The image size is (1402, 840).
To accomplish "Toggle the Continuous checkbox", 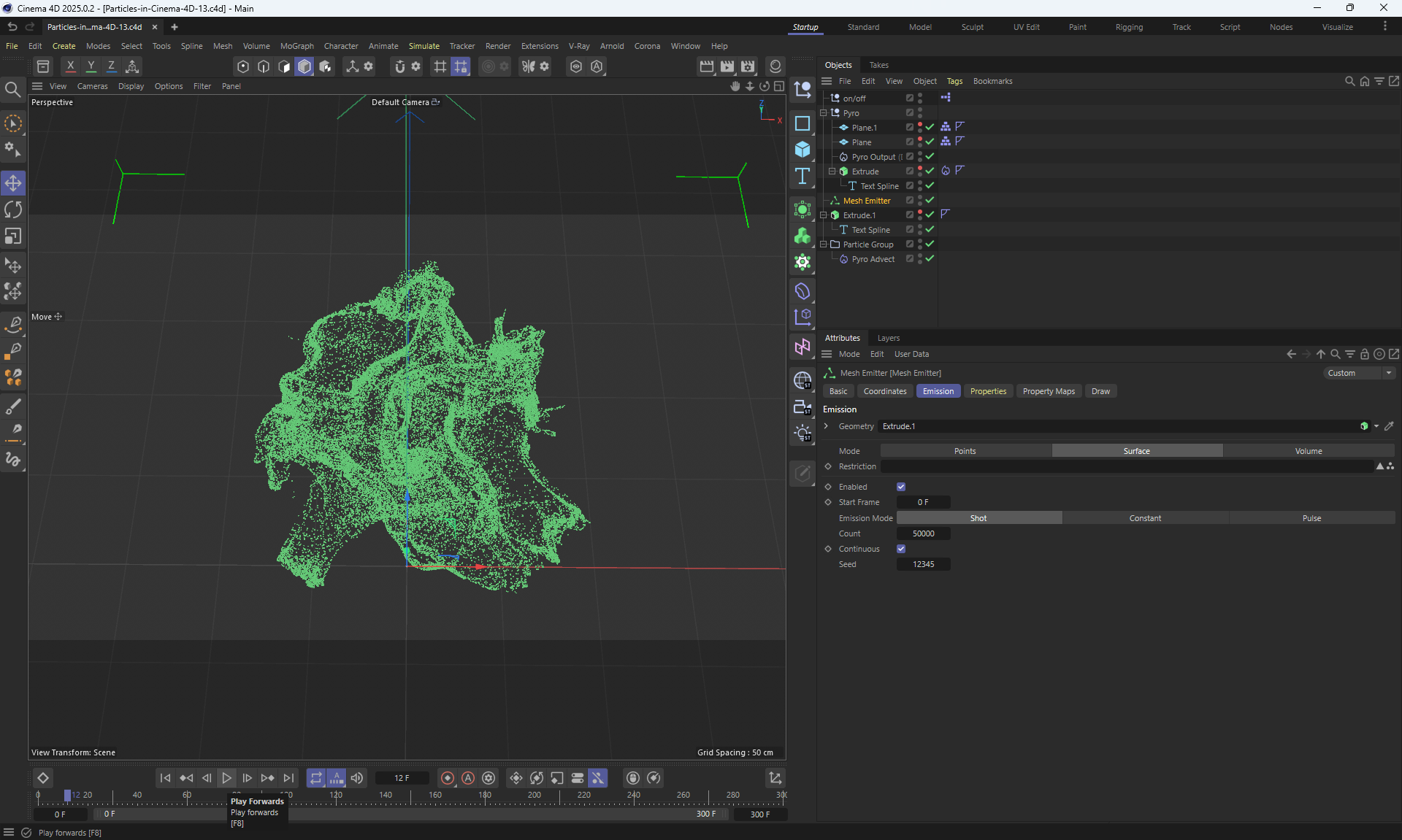I will (x=901, y=549).
